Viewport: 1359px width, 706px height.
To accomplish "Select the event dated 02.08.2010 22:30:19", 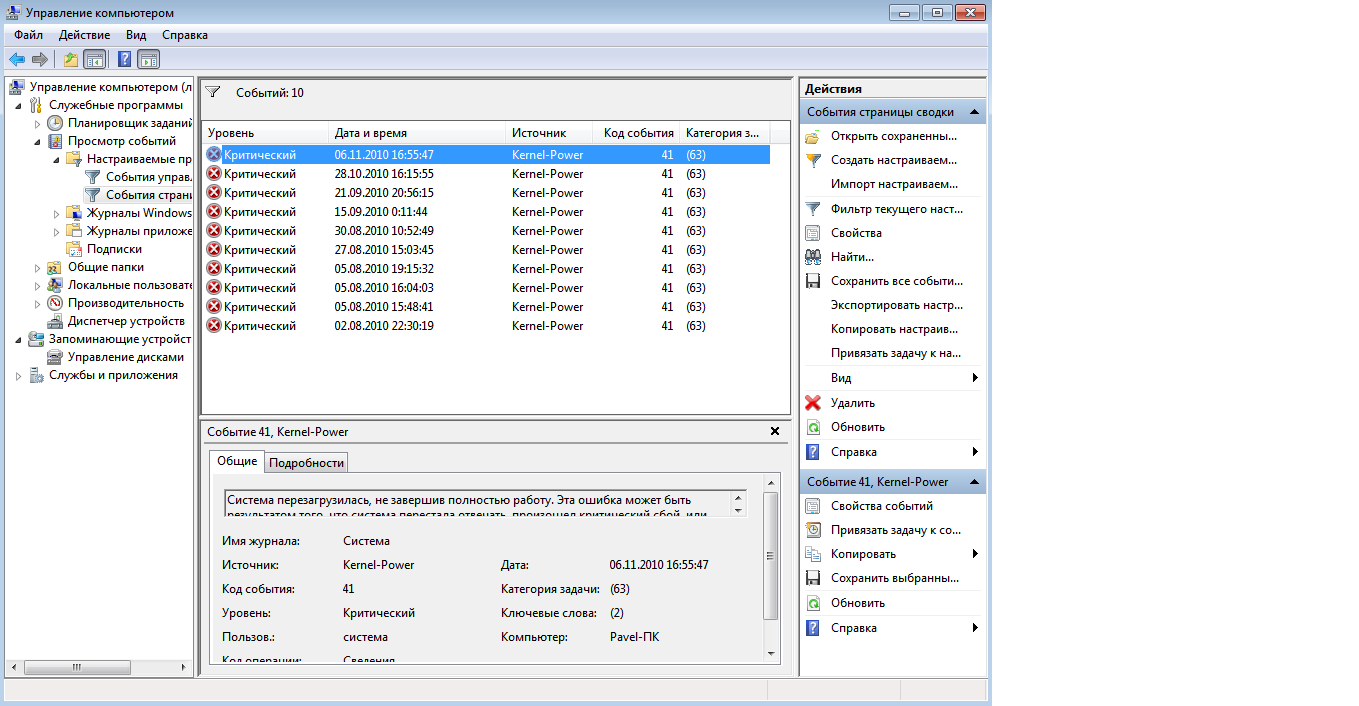I will (486, 326).
